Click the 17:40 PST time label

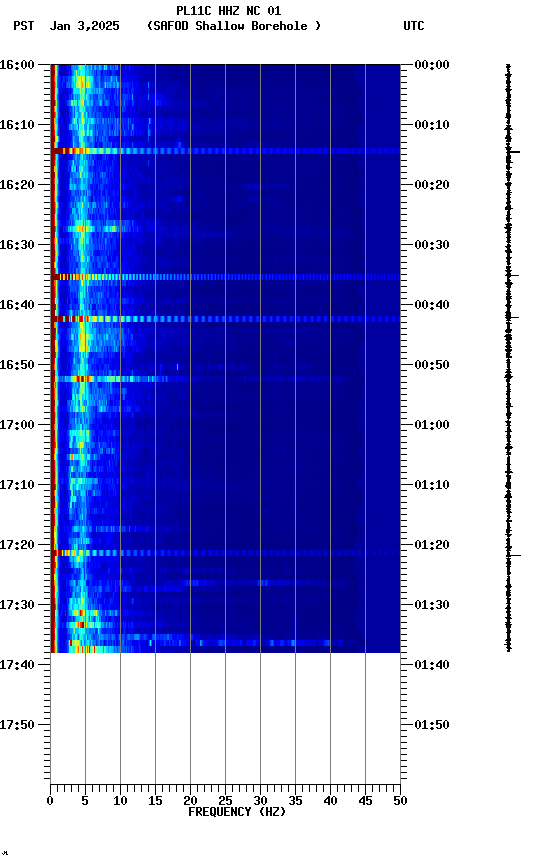(17, 665)
